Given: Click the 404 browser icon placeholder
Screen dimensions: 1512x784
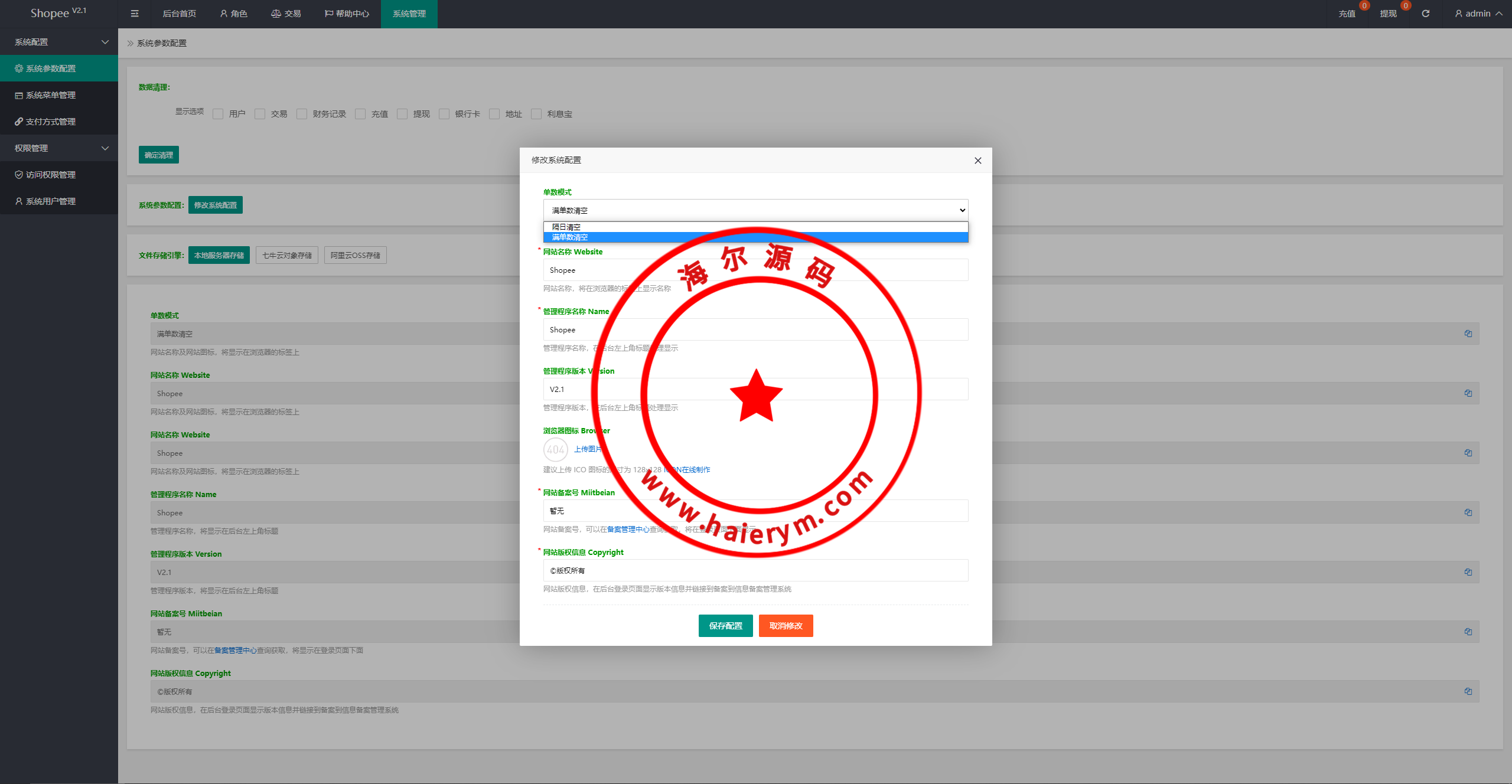Looking at the screenshot, I should coord(555,449).
